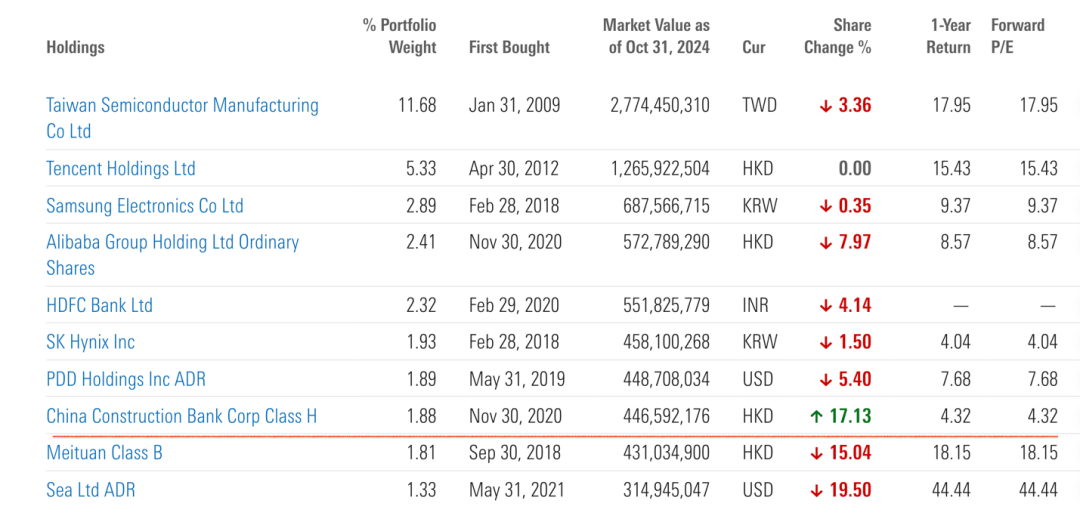This screenshot has height=522, width=1080.
Task: Select first bought date May 31, 2021
Action: point(517,490)
